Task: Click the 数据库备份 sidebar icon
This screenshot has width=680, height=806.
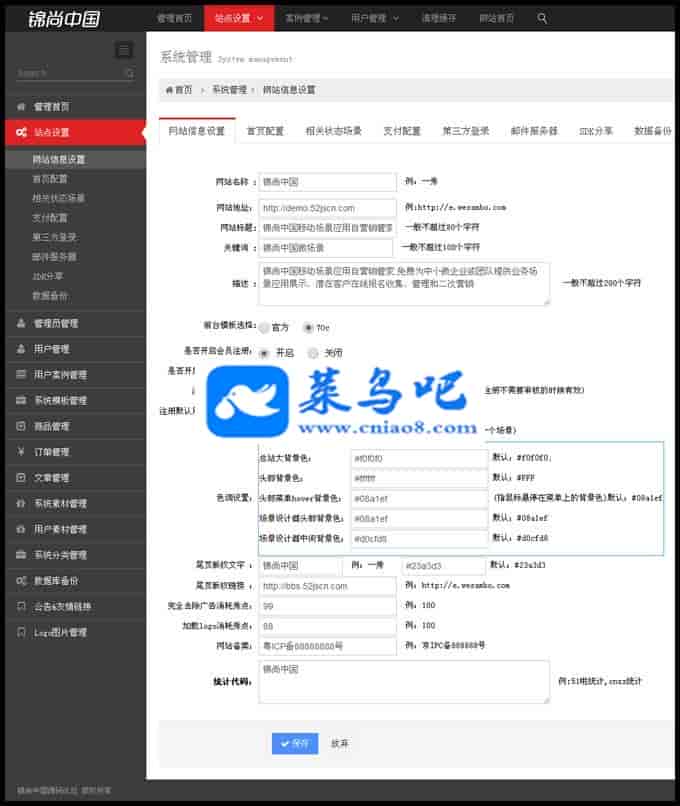Action: 21,581
